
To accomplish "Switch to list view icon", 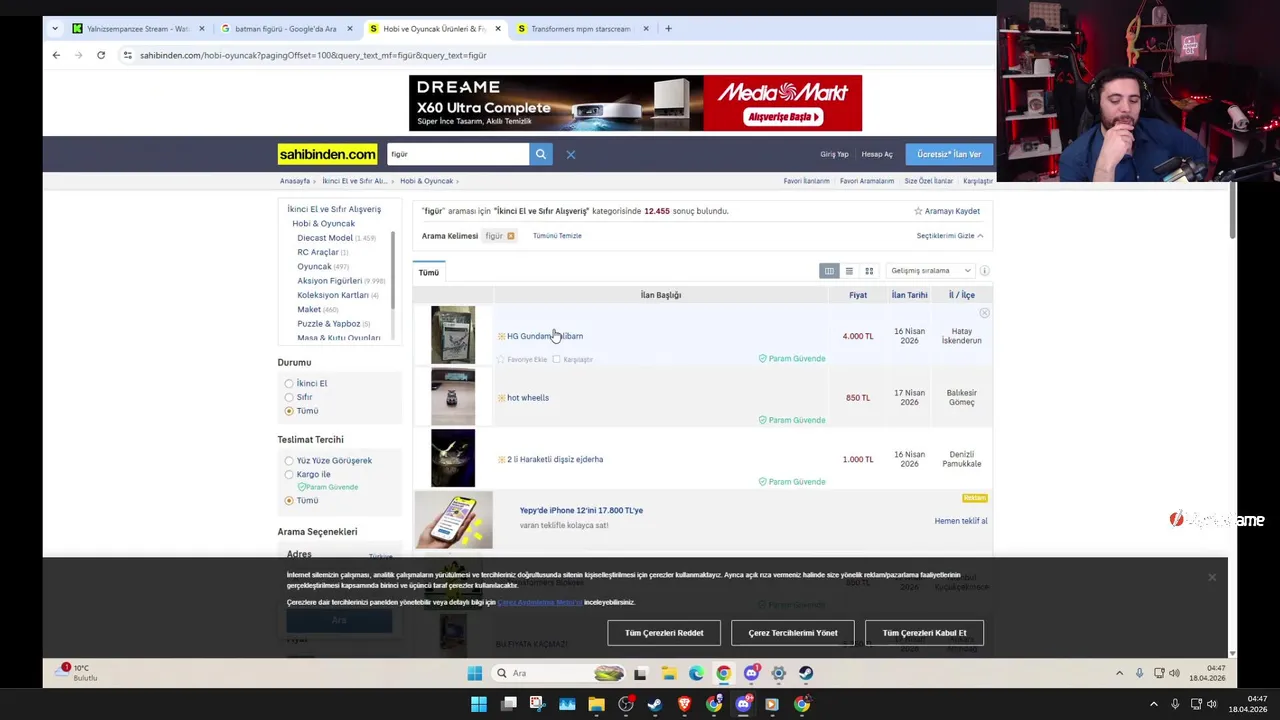I will tap(849, 271).
